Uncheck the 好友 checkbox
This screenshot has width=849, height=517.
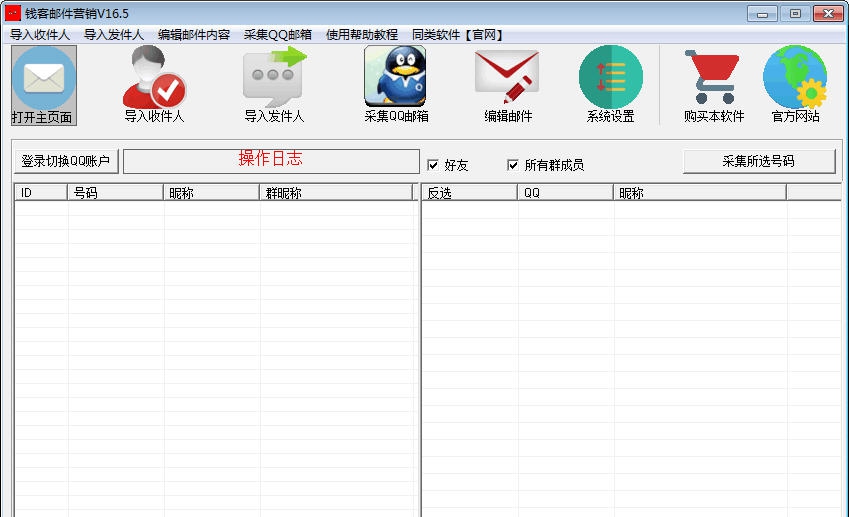pos(433,165)
